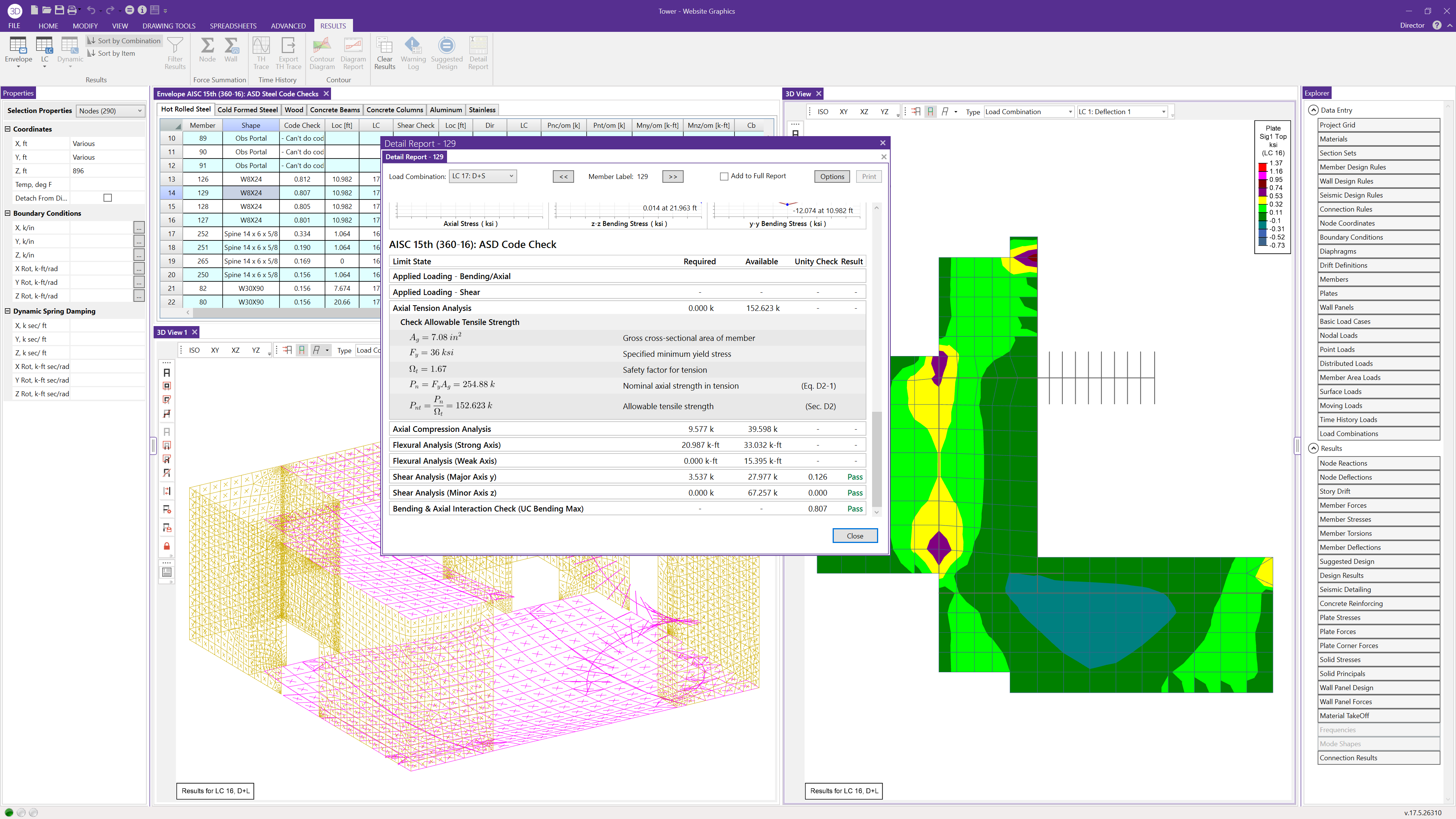Viewport: 1456px width, 819px height.
Task: Click the Close button in Detail Report
Action: [855, 535]
